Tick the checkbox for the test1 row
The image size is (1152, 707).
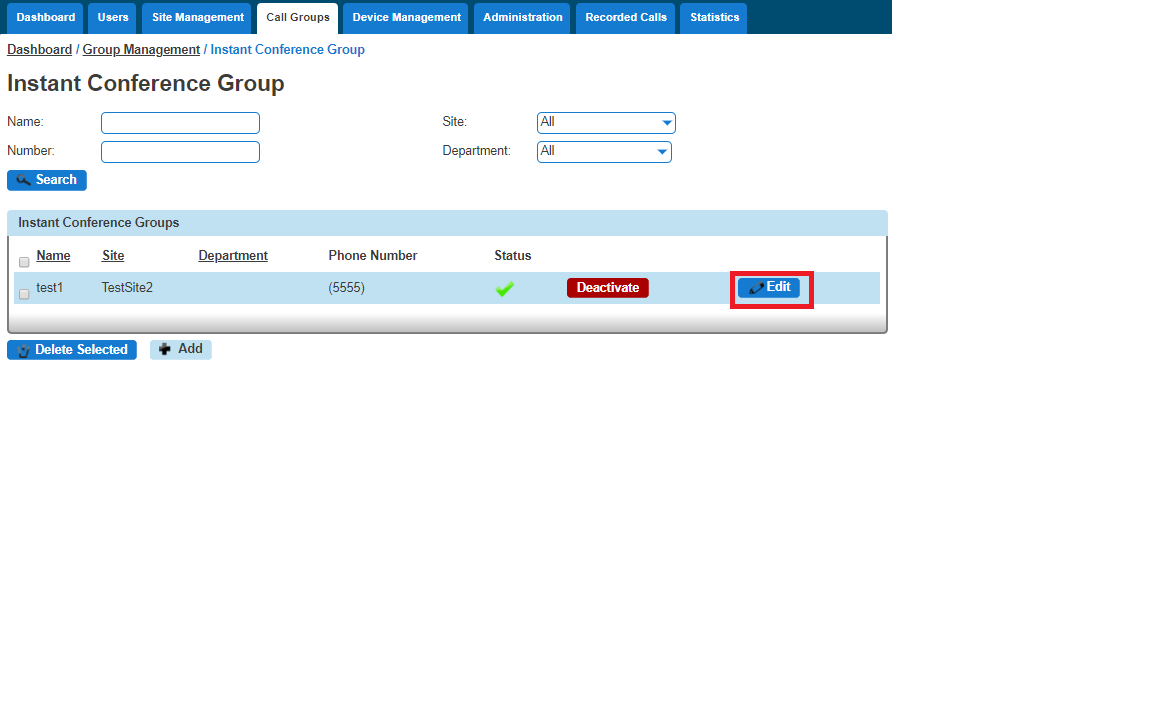[24, 294]
